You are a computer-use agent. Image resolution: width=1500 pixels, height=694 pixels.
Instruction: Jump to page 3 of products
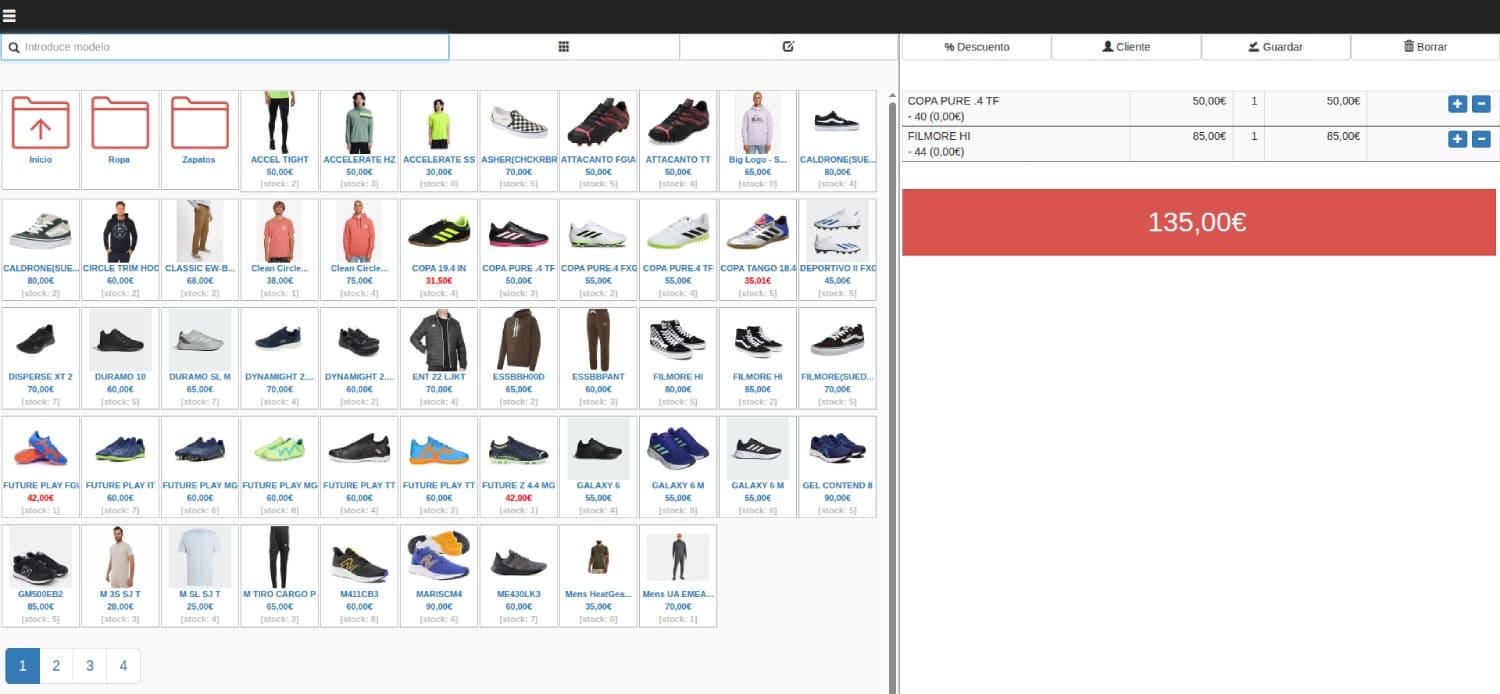point(90,666)
